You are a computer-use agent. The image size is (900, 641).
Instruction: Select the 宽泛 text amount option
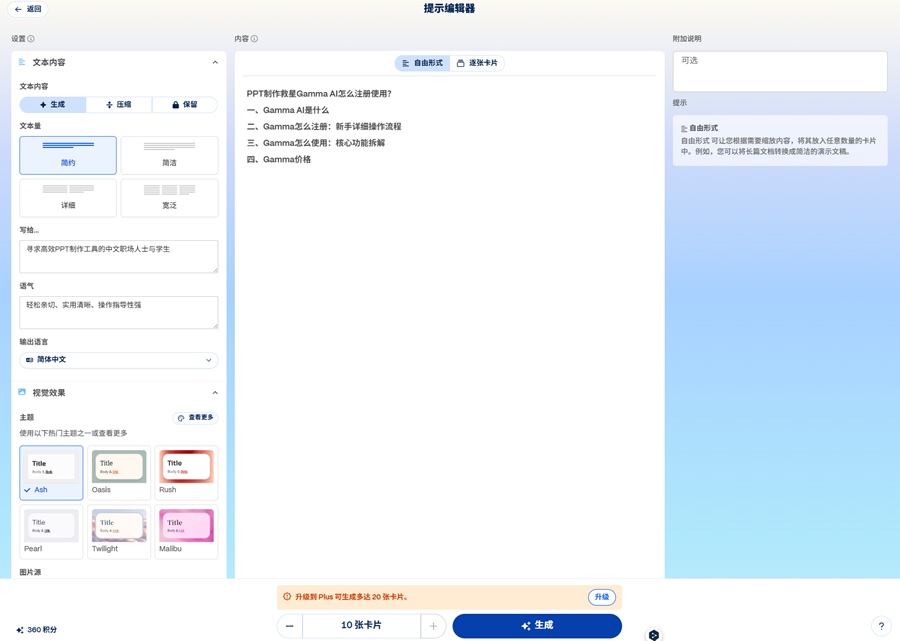pyautogui.click(x=169, y=198)
